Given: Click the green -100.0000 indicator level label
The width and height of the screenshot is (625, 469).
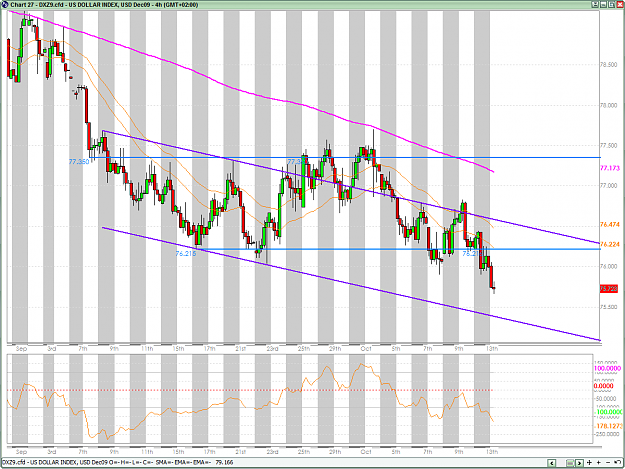Looking at the screenshot, I should coord(609,412).
